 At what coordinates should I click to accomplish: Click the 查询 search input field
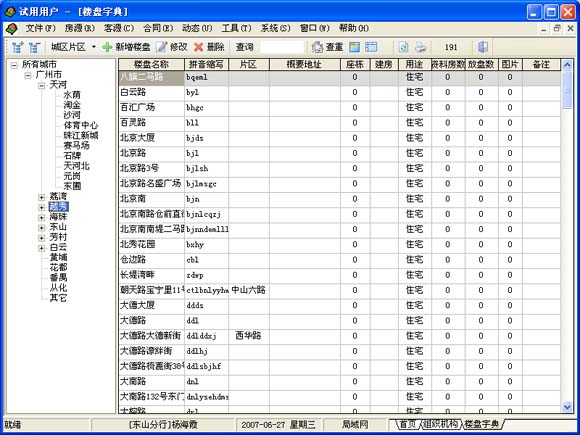282,47
